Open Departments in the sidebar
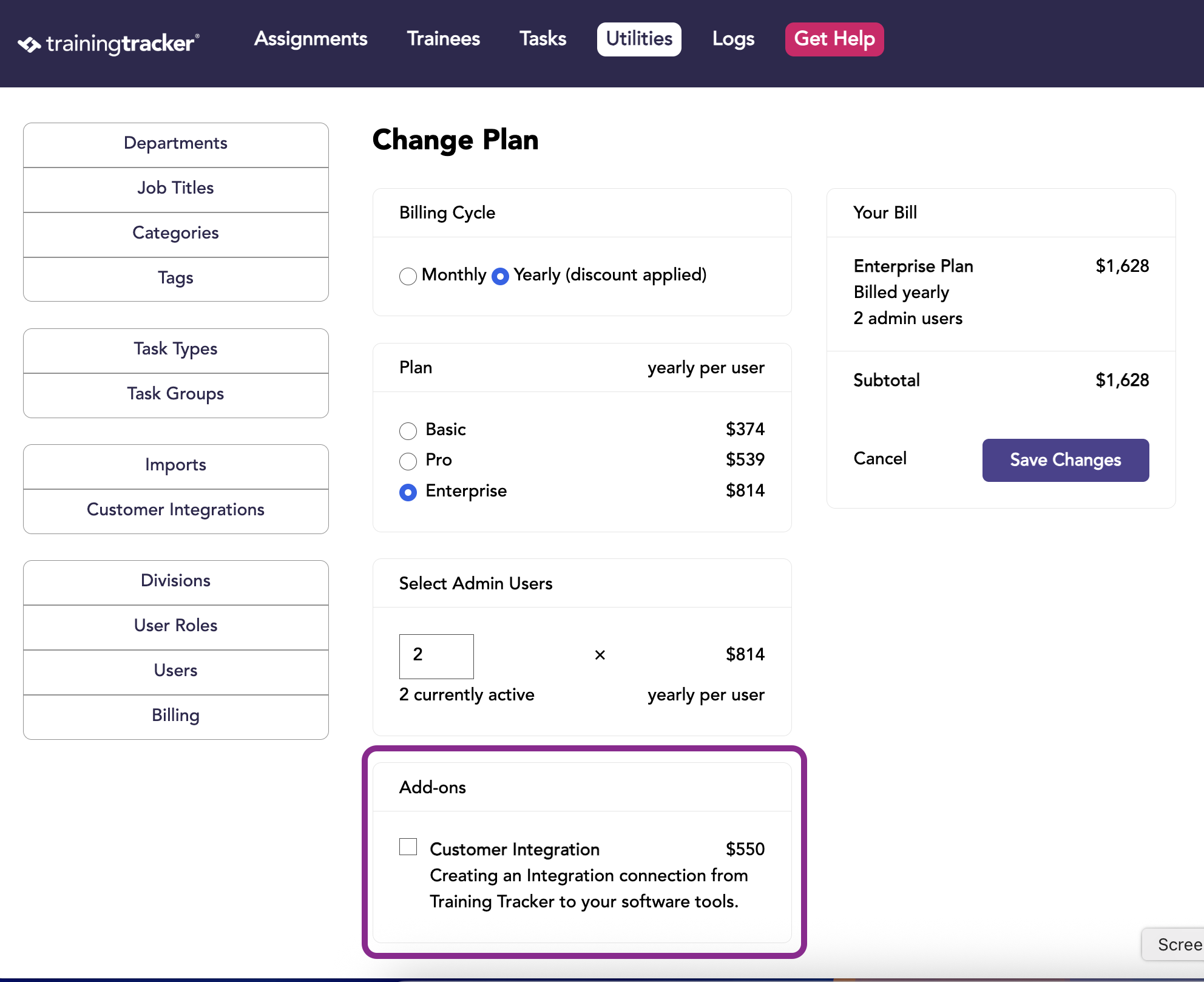This screenshot has height=982, width=1204. (x=176, y=144)
